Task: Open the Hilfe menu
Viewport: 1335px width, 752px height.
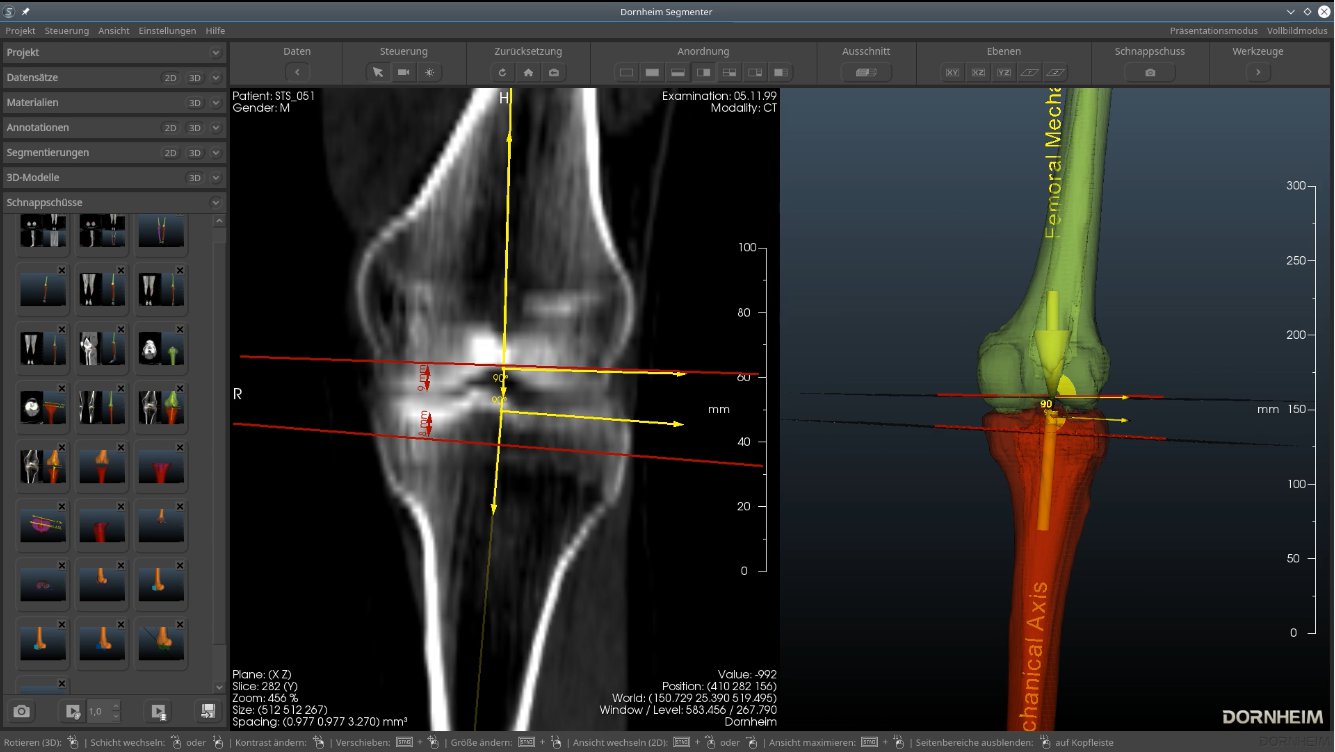Action: [x=215, y=31]
